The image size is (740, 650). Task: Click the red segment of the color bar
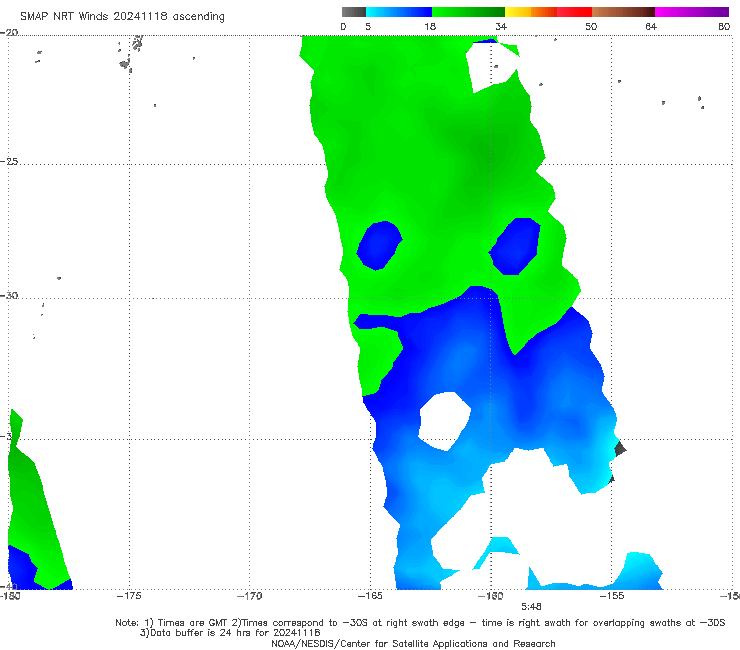click(574, 12)
